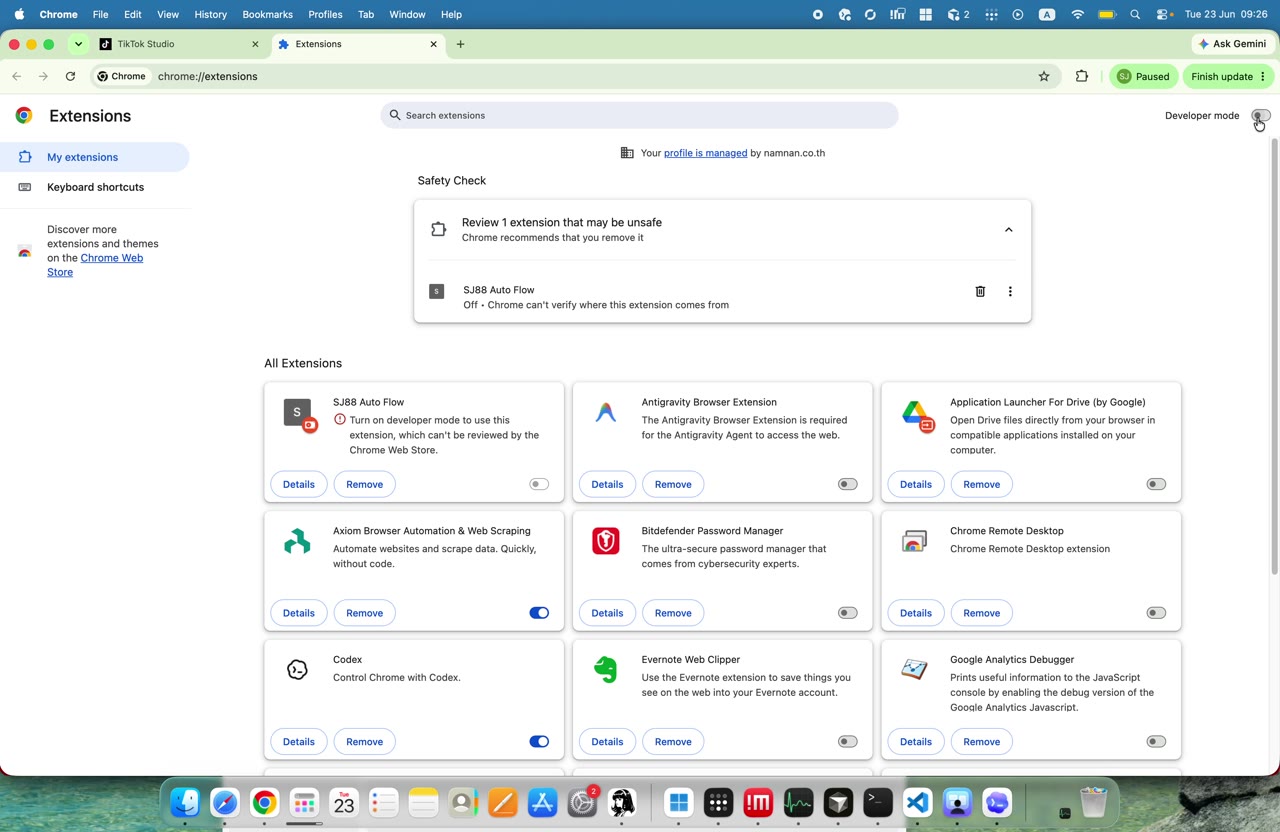1280x832 pixels.
Task: Click the Bitdefender shield icon
Action: tap(606, 541)
